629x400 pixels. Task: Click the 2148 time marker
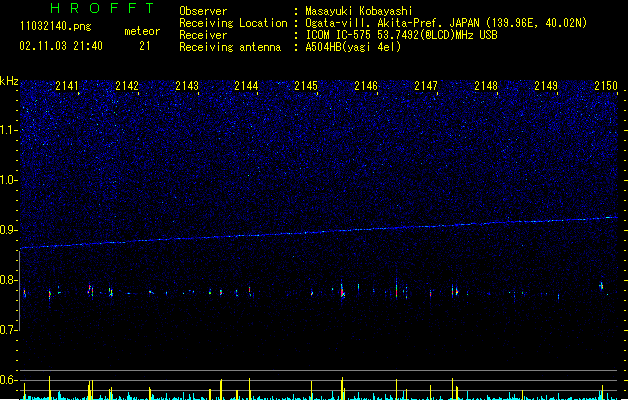coord(486,86)
